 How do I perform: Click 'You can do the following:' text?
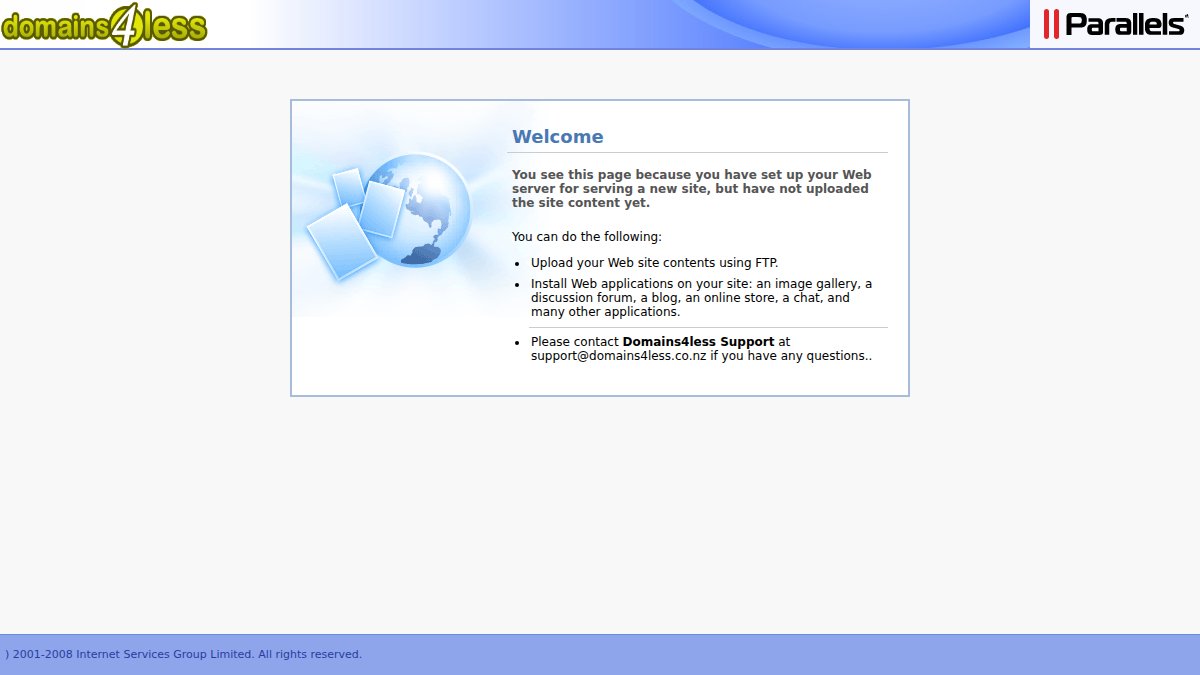click(587, 237)
